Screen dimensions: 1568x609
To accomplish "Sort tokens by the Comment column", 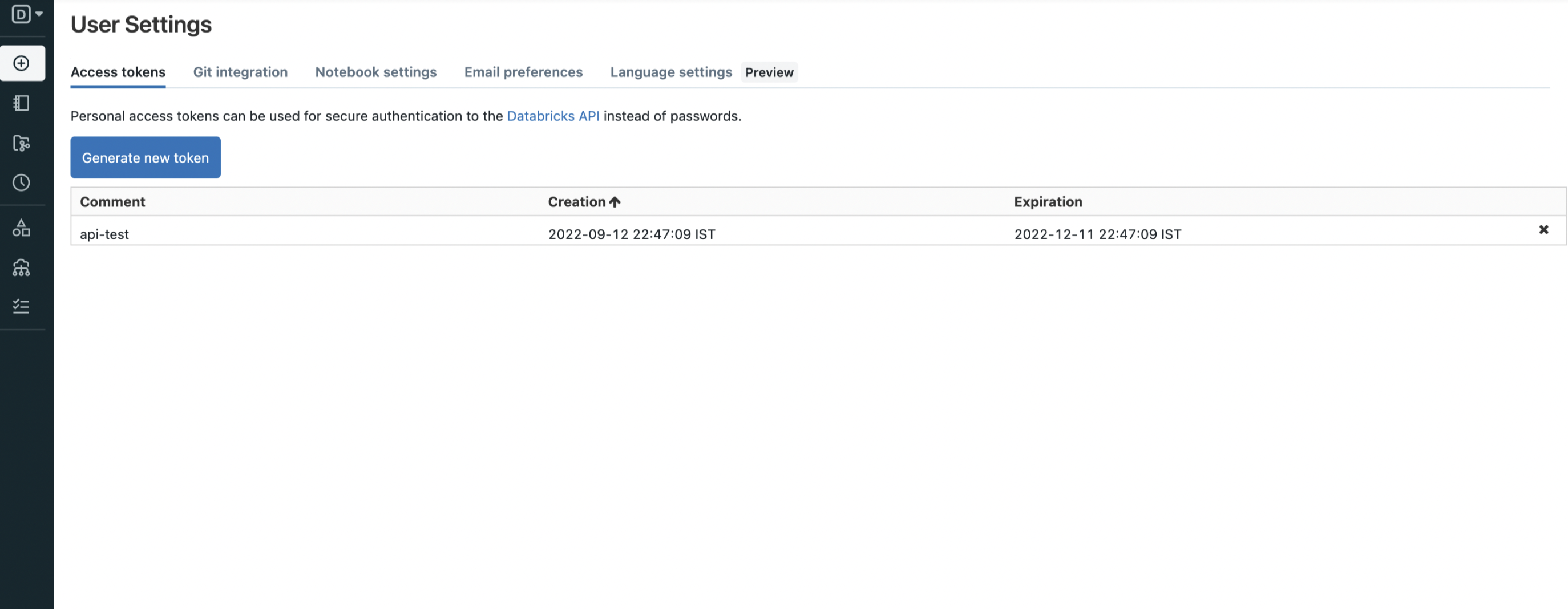I will pyautogui.click(x=112, y=202).
